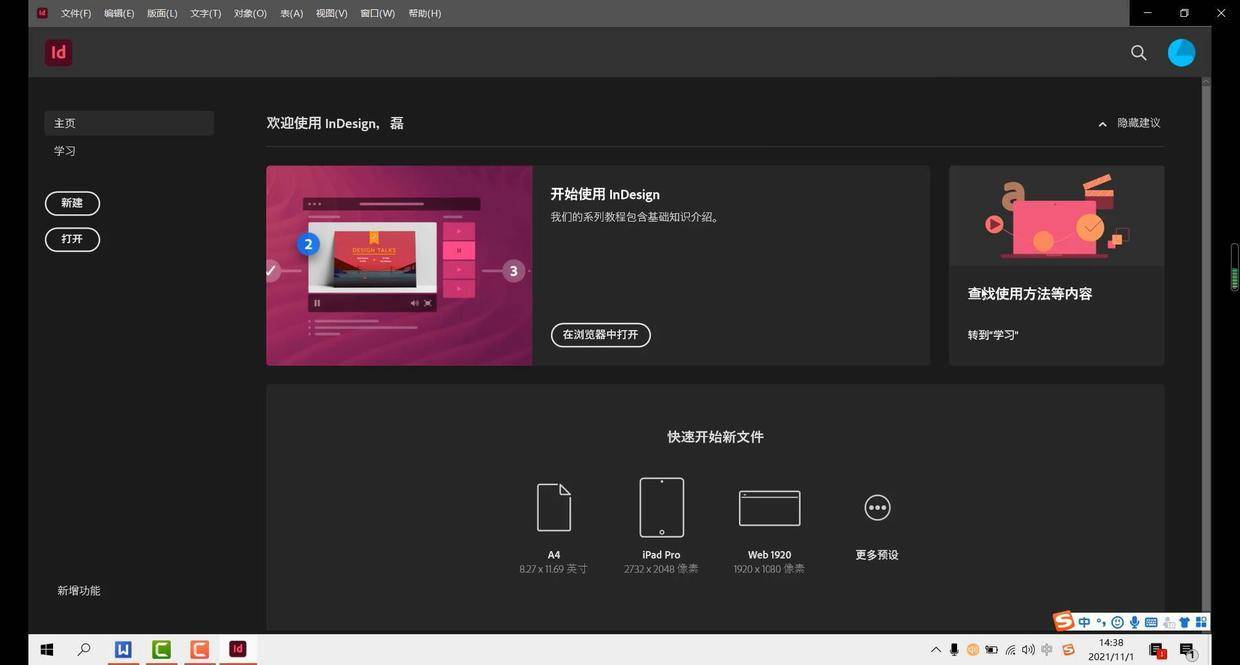Open the blue user account avatar
The height and width of the screenshot is (665, 1240).
[1181, 53]
